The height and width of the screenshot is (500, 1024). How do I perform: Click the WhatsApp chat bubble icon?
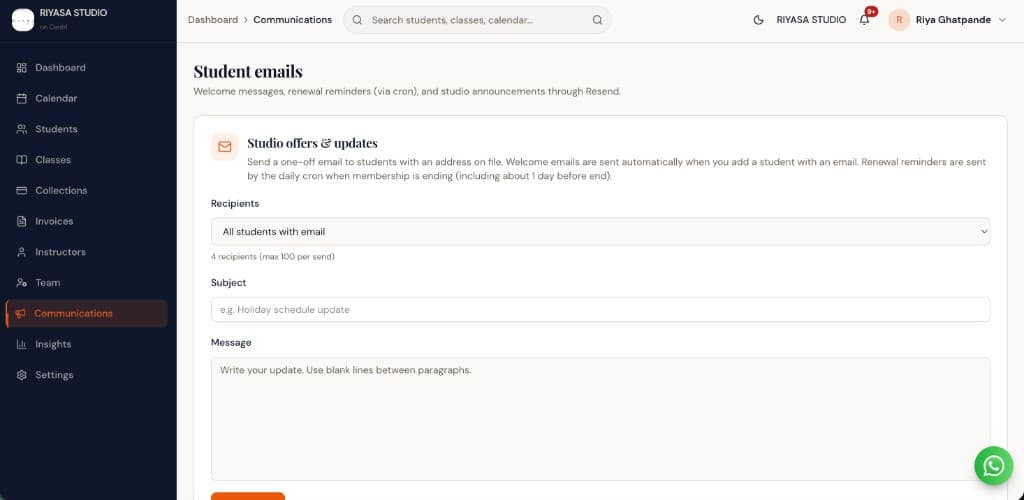point(993,465)
